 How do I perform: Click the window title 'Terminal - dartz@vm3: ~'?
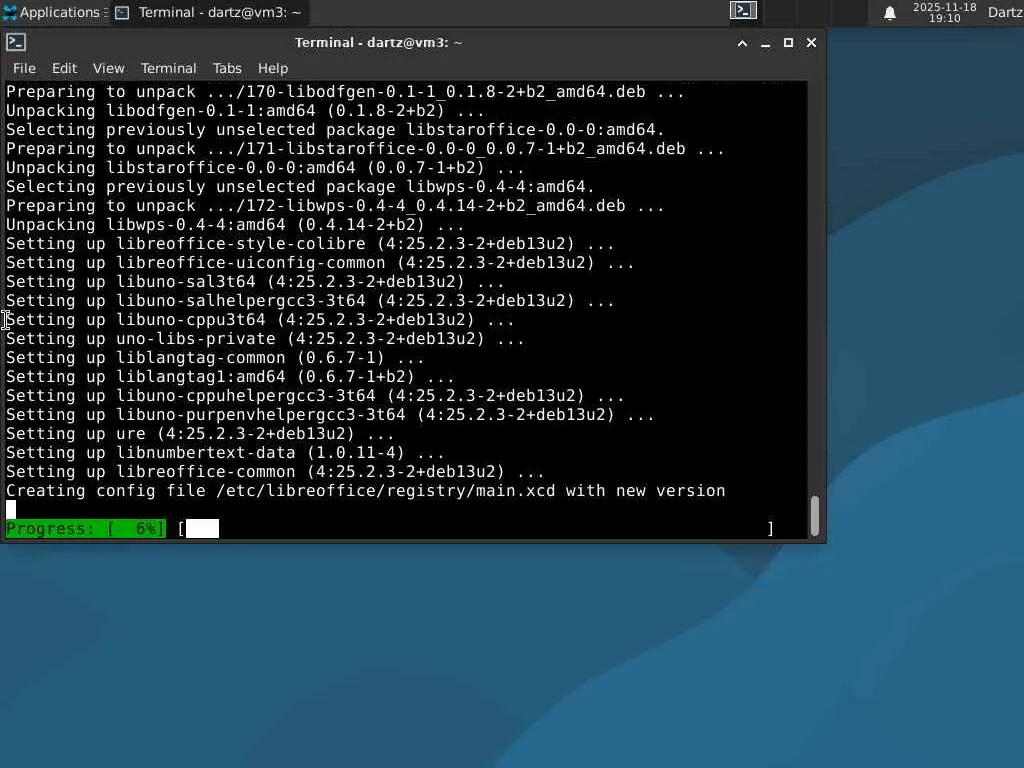click(x=378, y=43)
